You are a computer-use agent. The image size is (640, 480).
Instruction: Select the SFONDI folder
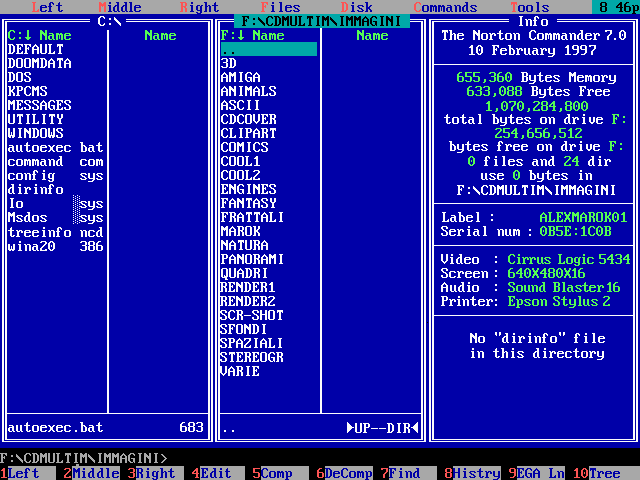(244, 329)
